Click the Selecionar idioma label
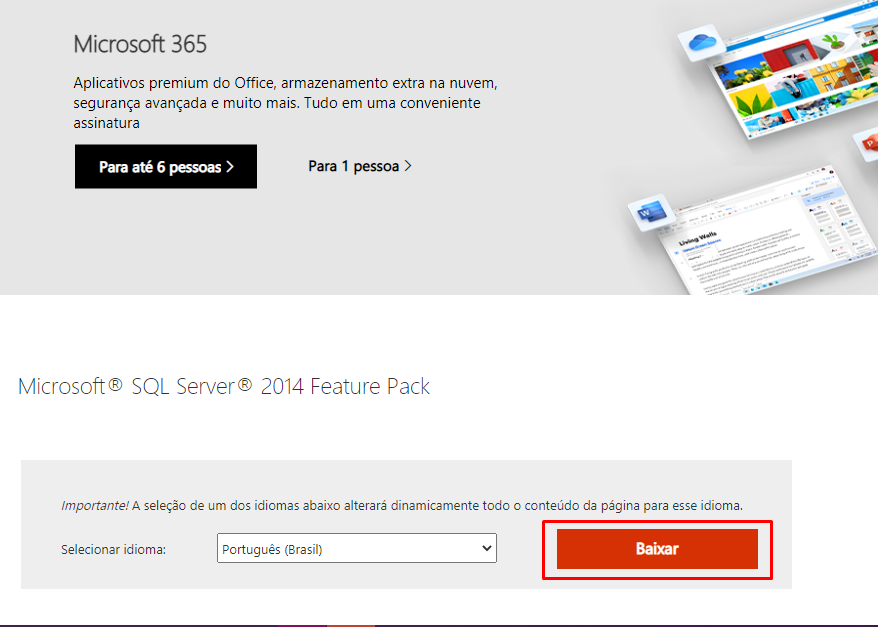 point(113,550)
